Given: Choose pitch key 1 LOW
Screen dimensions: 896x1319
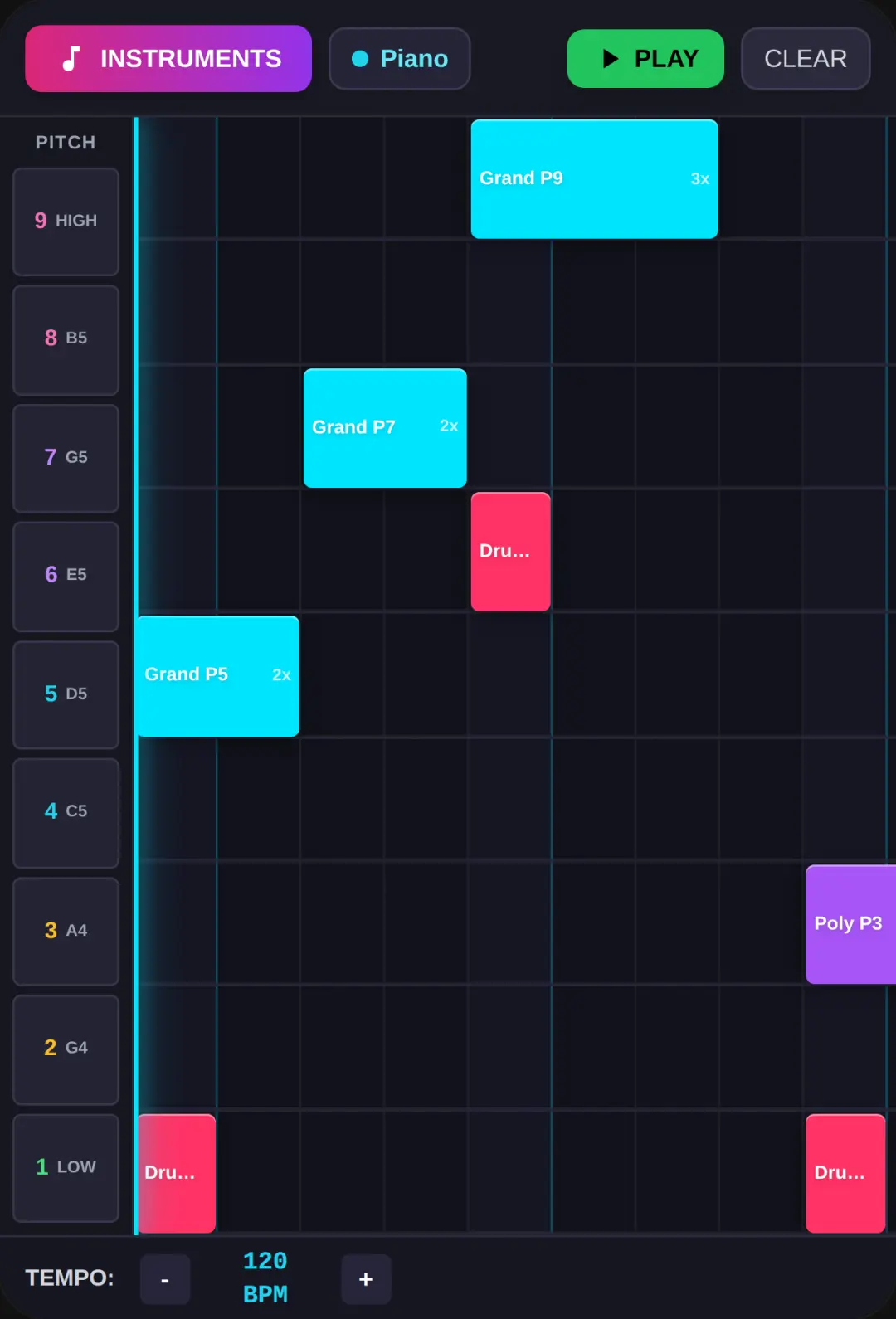Looking at the screenshot, I should coord(66,1168).
